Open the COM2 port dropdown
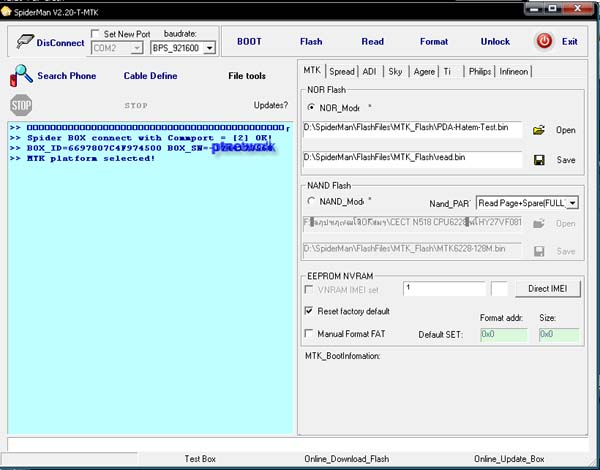 click(x=135, y=48)
